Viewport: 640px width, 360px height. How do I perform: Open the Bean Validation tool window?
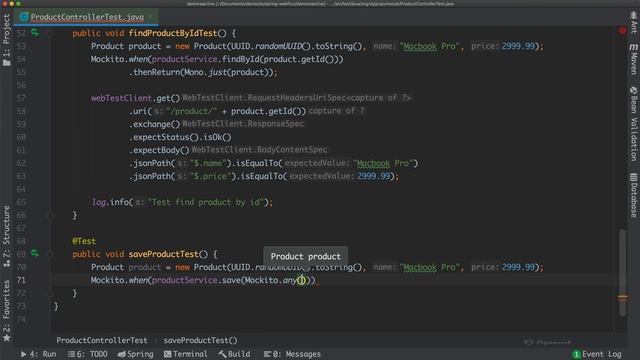click(633, 124)
